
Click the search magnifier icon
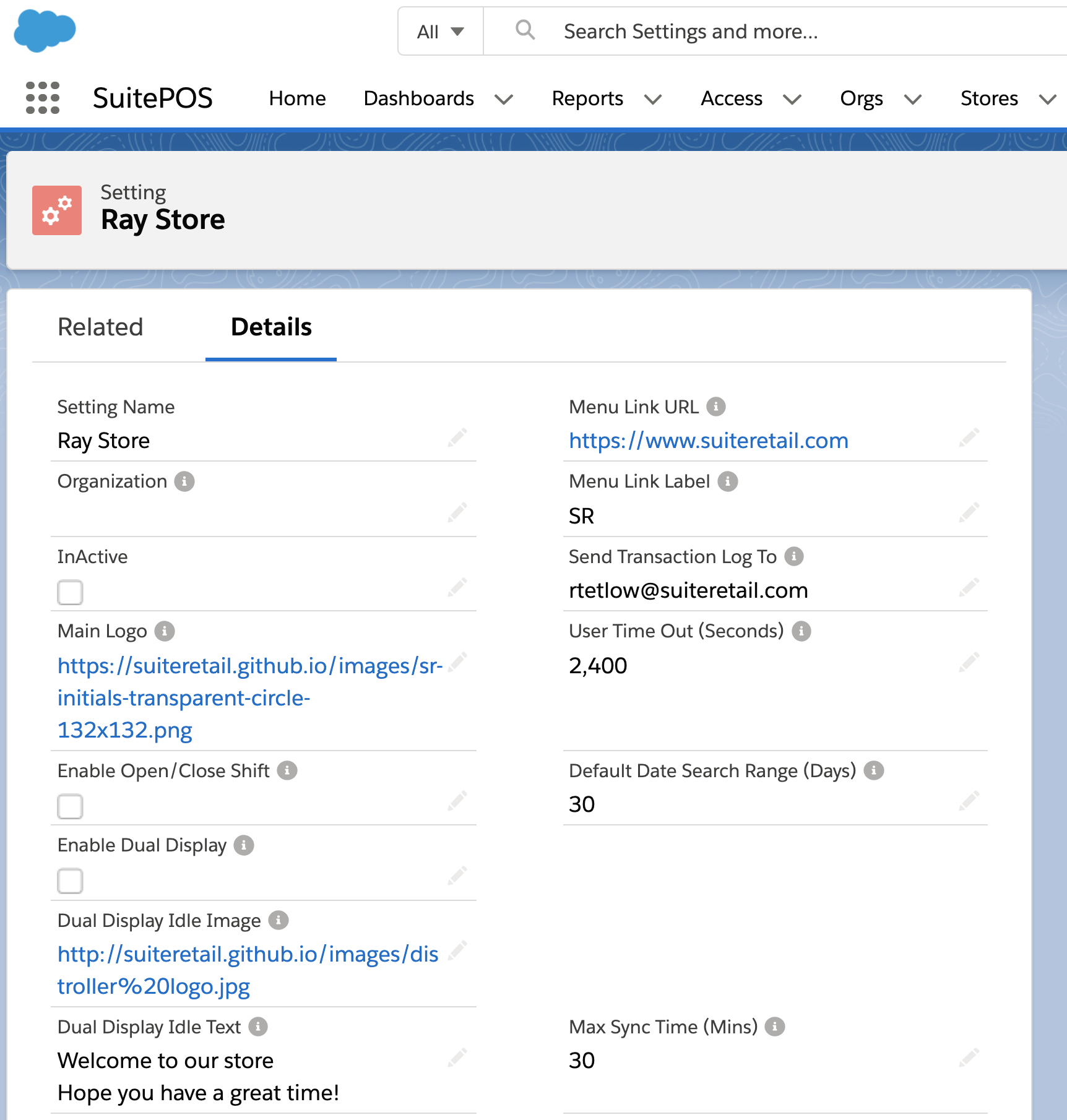point(525,30)
